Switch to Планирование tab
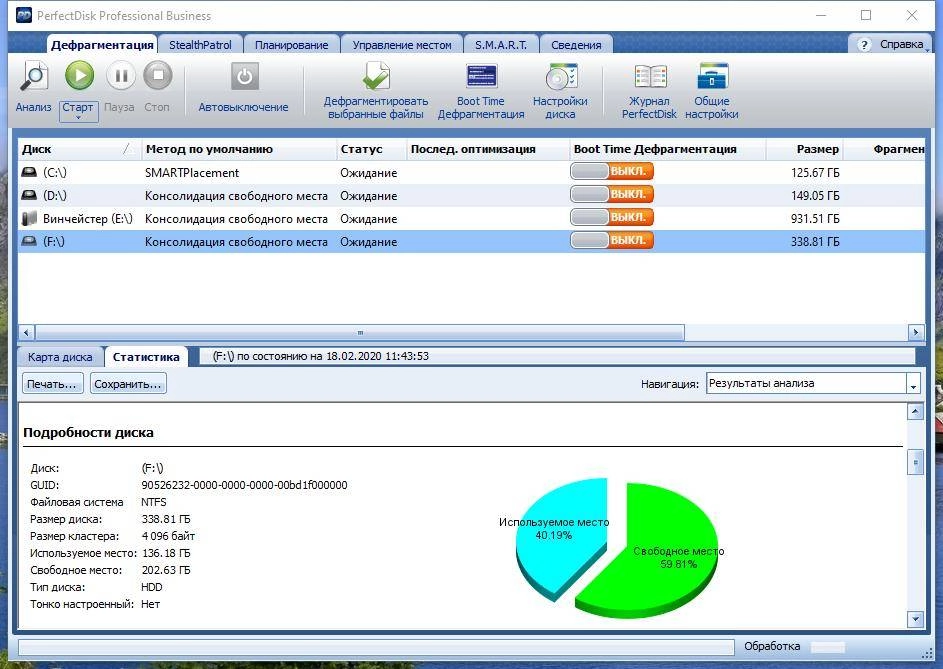943x669 pixels. coord(292,45)
